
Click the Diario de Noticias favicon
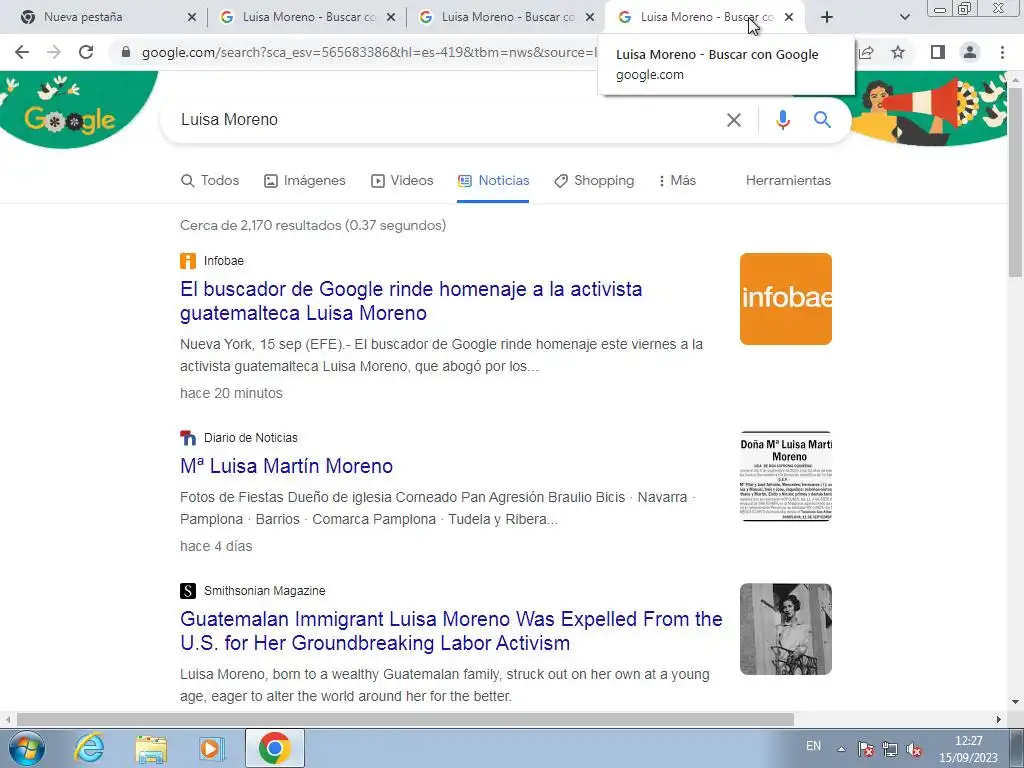click(x=187, y=438)
